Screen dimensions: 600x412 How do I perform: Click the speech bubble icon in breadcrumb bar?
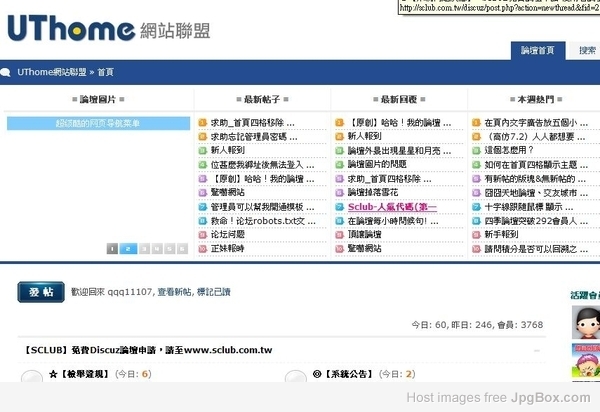[x=5, y=72]
